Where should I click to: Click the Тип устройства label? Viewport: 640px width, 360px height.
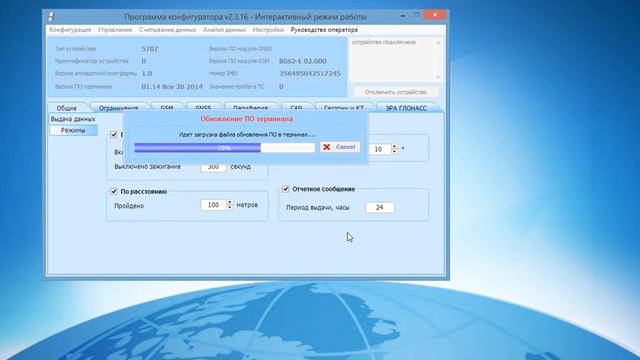click(76, 49)
